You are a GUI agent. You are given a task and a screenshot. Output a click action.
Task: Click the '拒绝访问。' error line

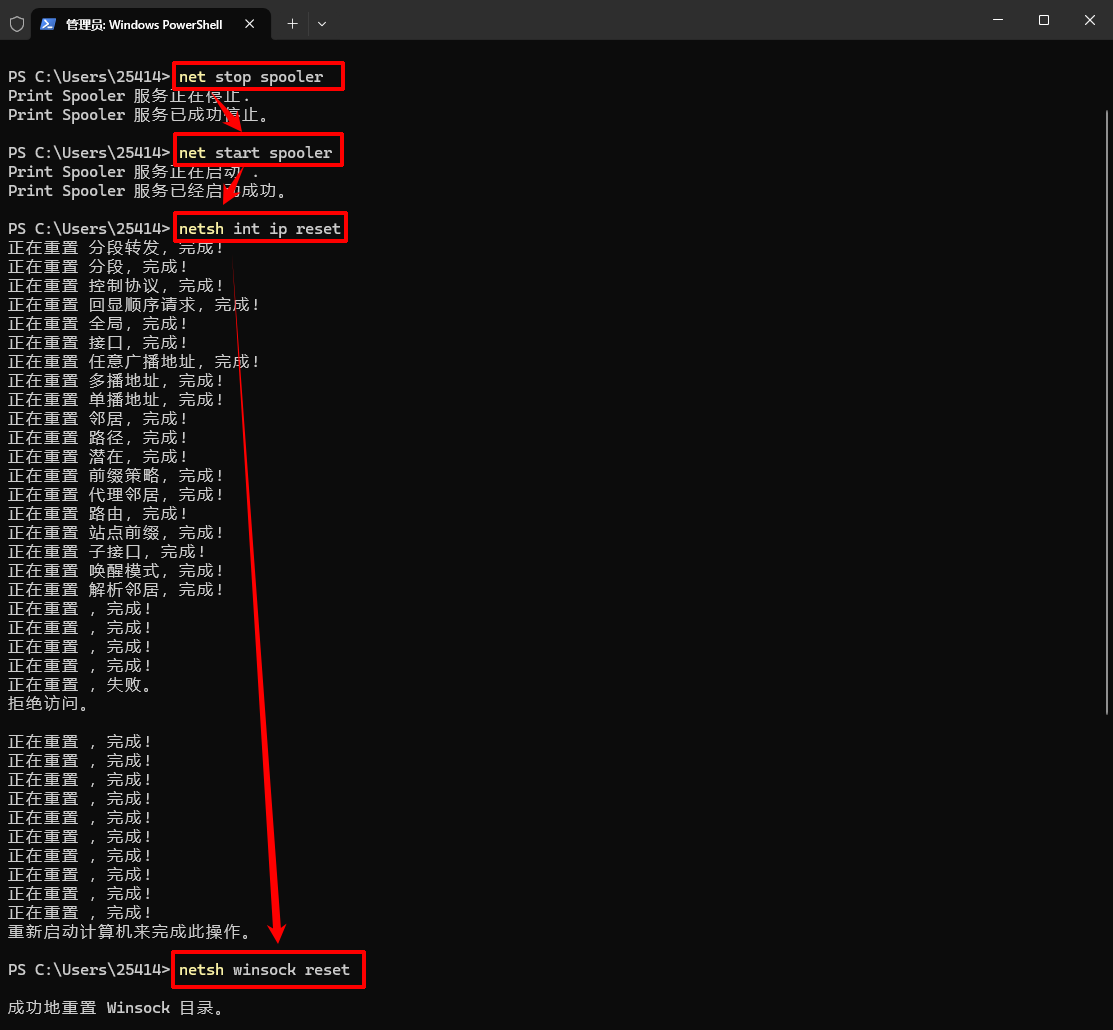click(48, 703)
